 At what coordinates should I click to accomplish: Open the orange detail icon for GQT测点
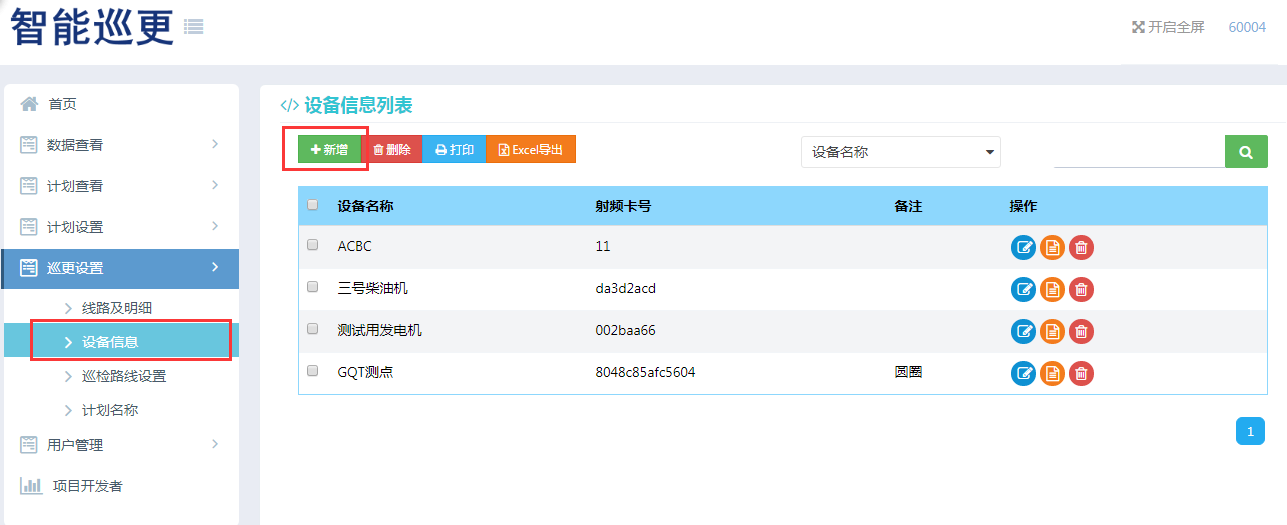1052,374
